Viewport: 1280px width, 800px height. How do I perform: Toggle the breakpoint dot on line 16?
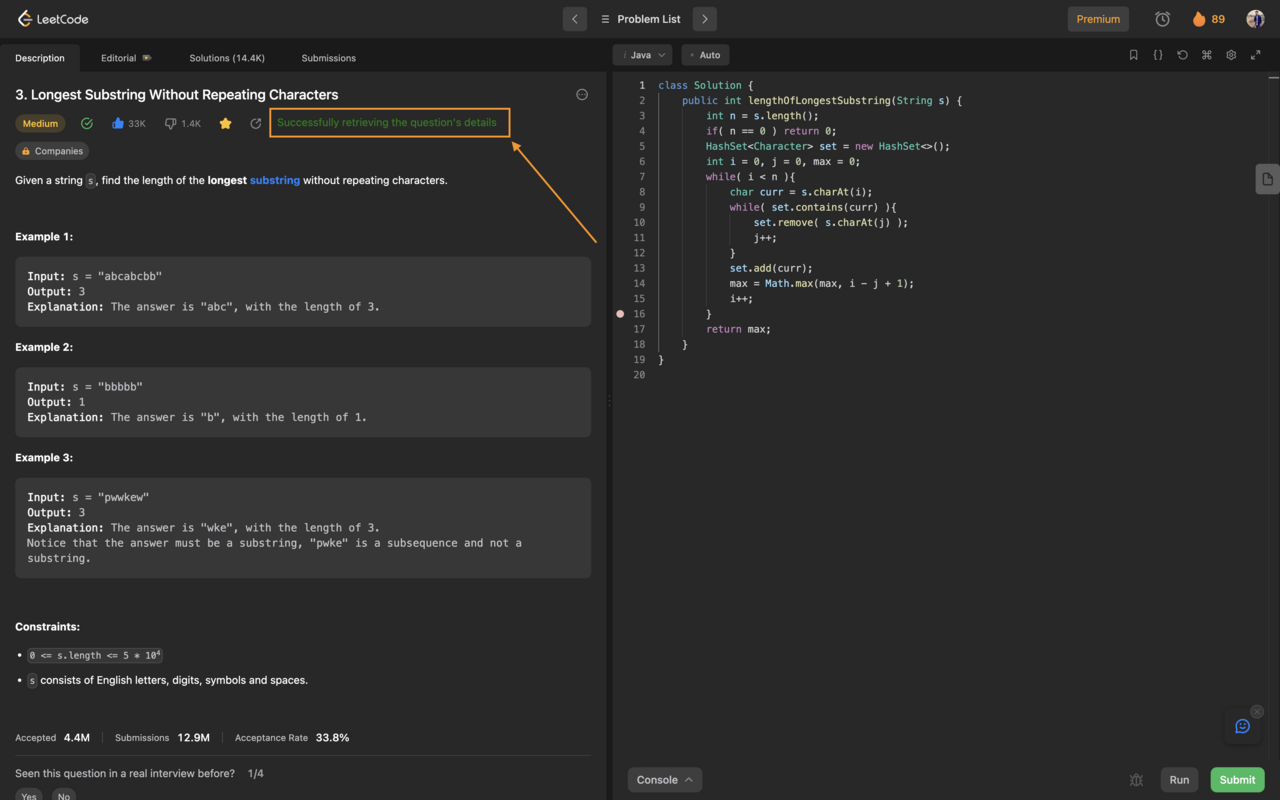tap(620, 314)
